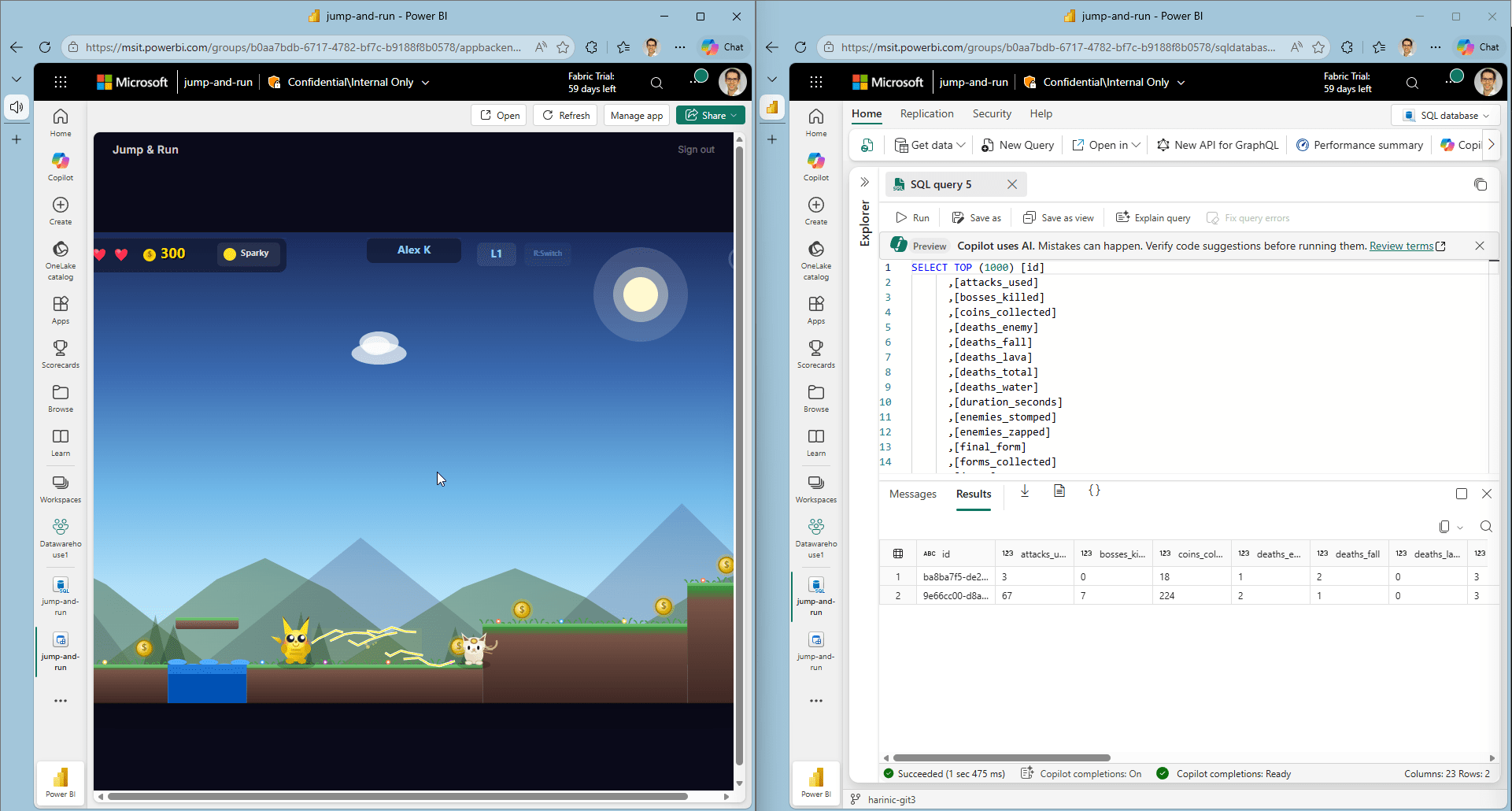Toggle the tab audio speaker in left window
This screenshot has height=811, width=1512.
click(17, 107)
